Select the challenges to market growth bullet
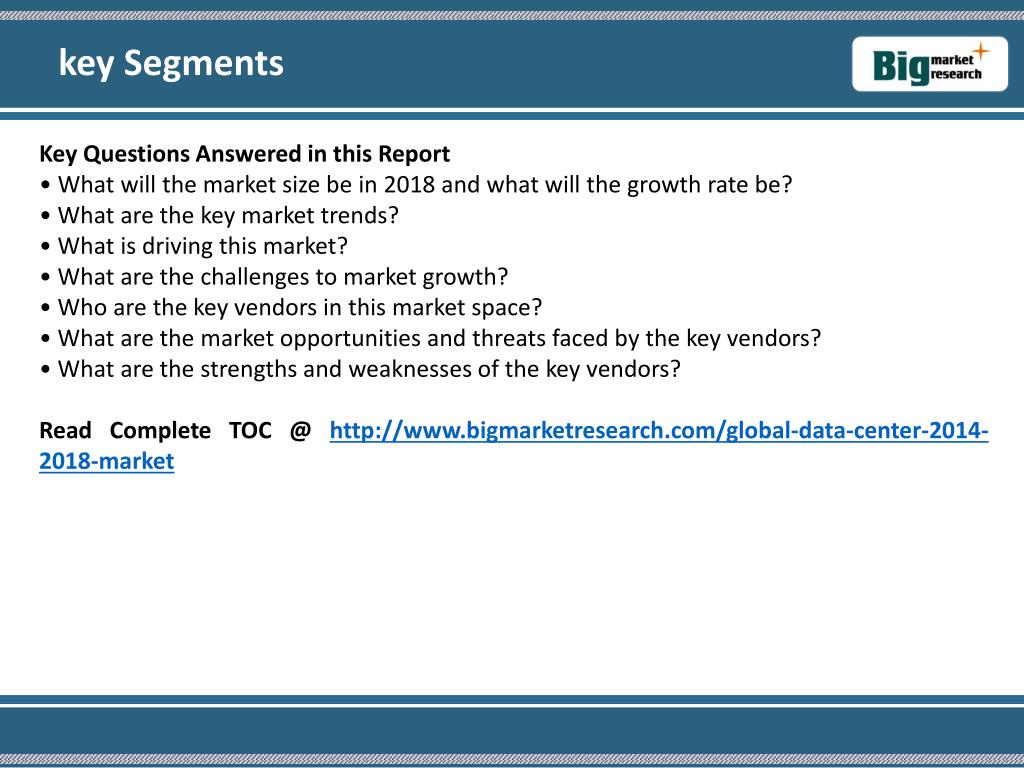The width and height of the screenshot is (1024, 768). click(274, 277)
